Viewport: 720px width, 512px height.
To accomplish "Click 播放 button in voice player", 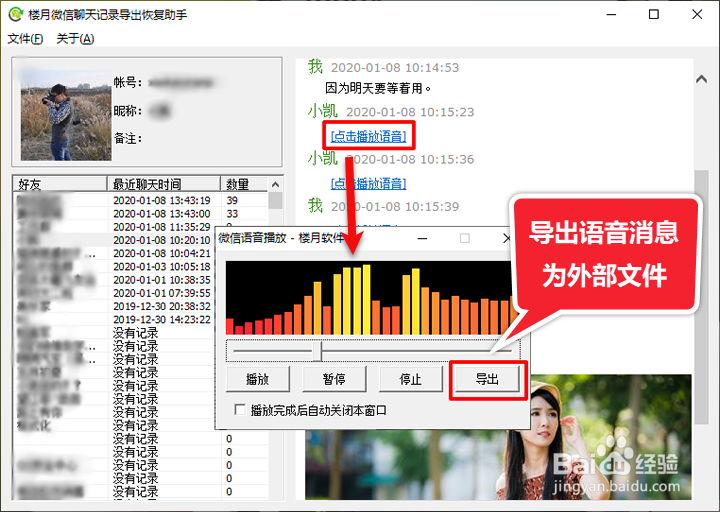I will [x=258, y=379].
